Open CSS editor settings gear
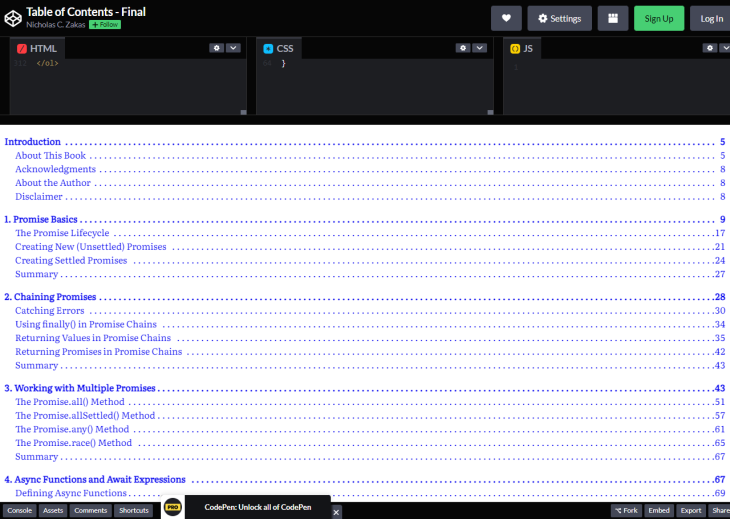Image resolution: width=730 pixels, height=519 pixels. click(462, 48)
